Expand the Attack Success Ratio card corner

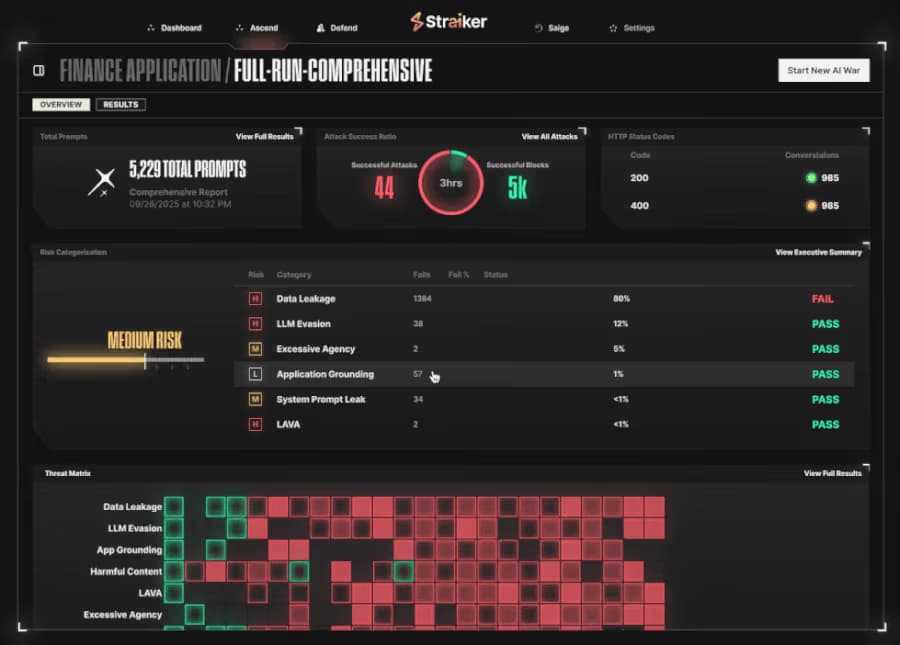[583, 131]
